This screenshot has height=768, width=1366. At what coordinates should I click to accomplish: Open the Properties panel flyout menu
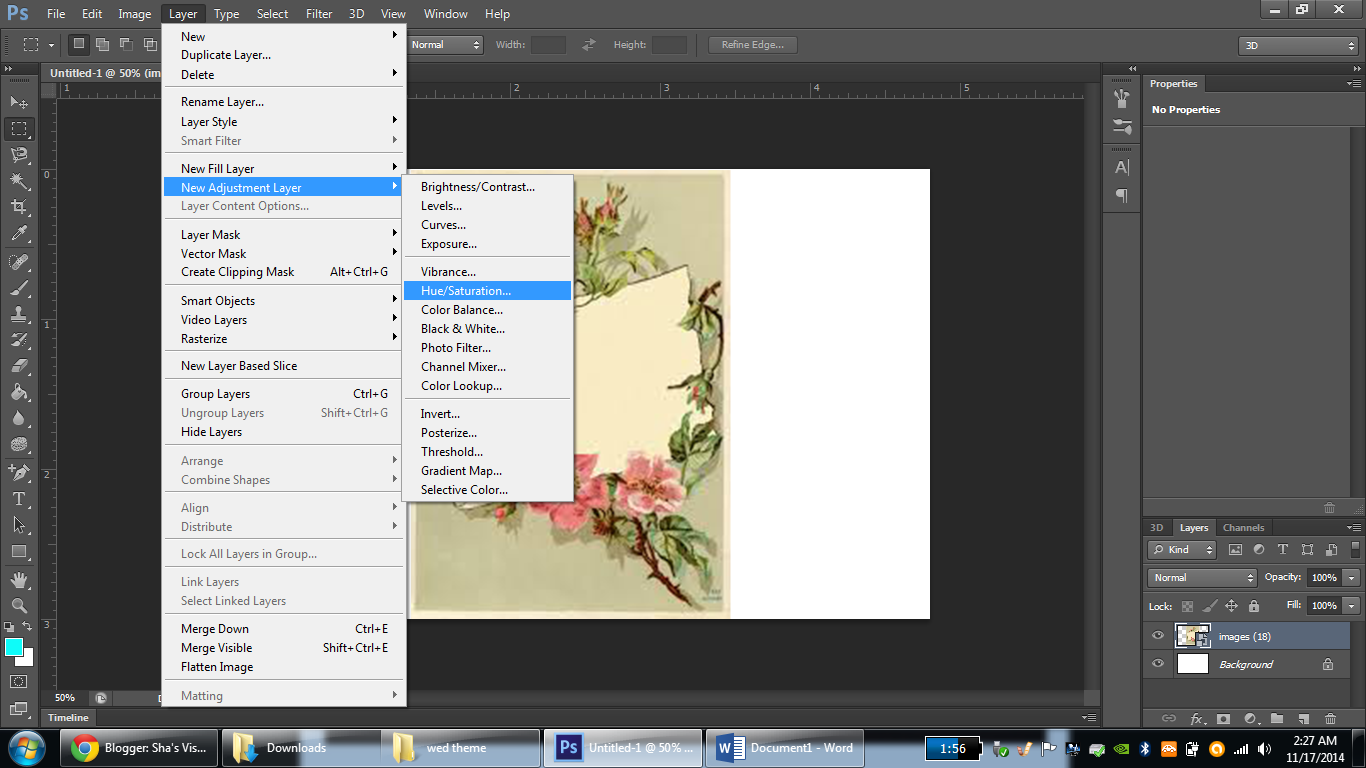pyautogui.click(x=1352, y=84)
